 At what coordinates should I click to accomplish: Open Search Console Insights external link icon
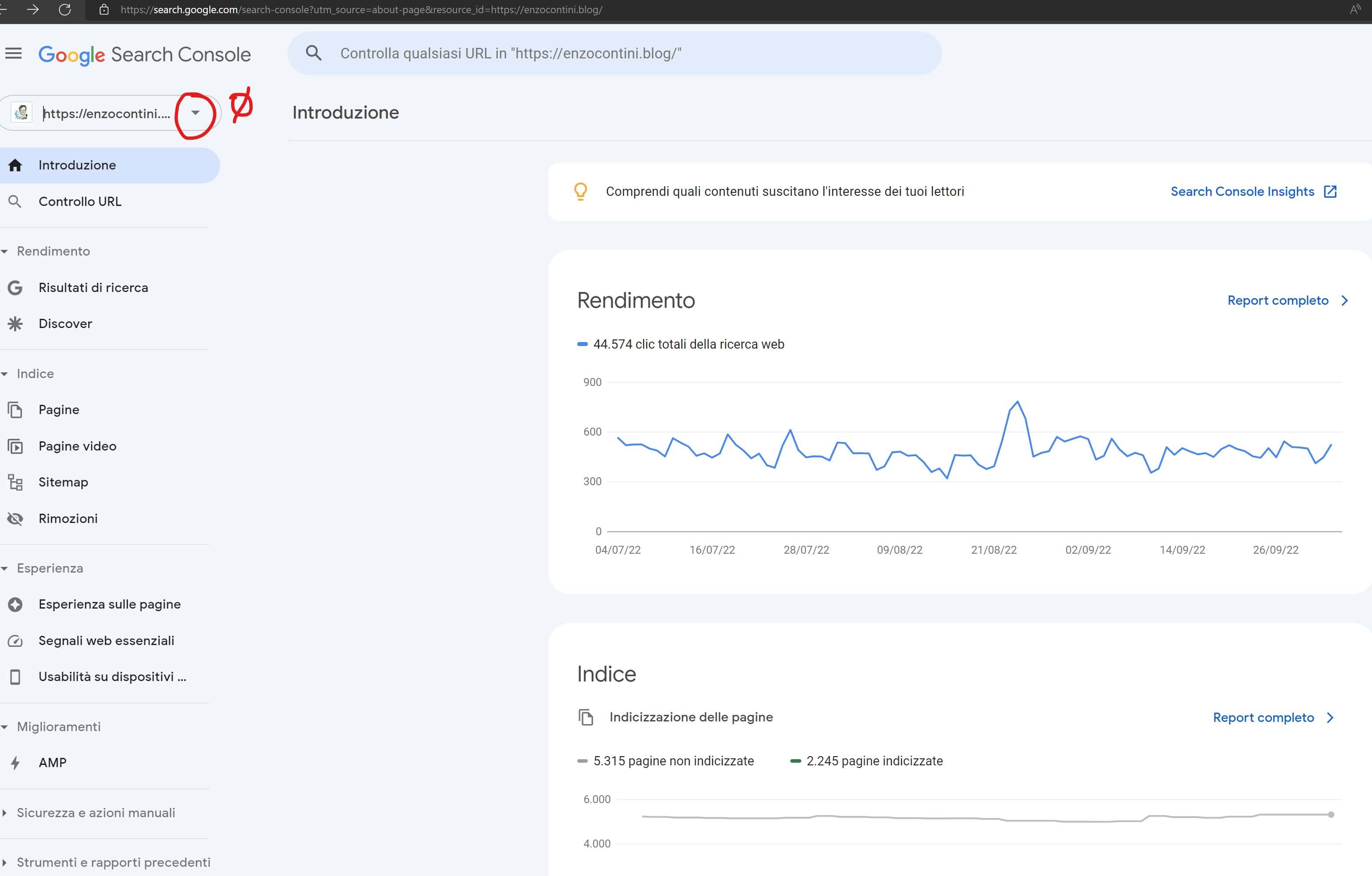pos(1330,191)
